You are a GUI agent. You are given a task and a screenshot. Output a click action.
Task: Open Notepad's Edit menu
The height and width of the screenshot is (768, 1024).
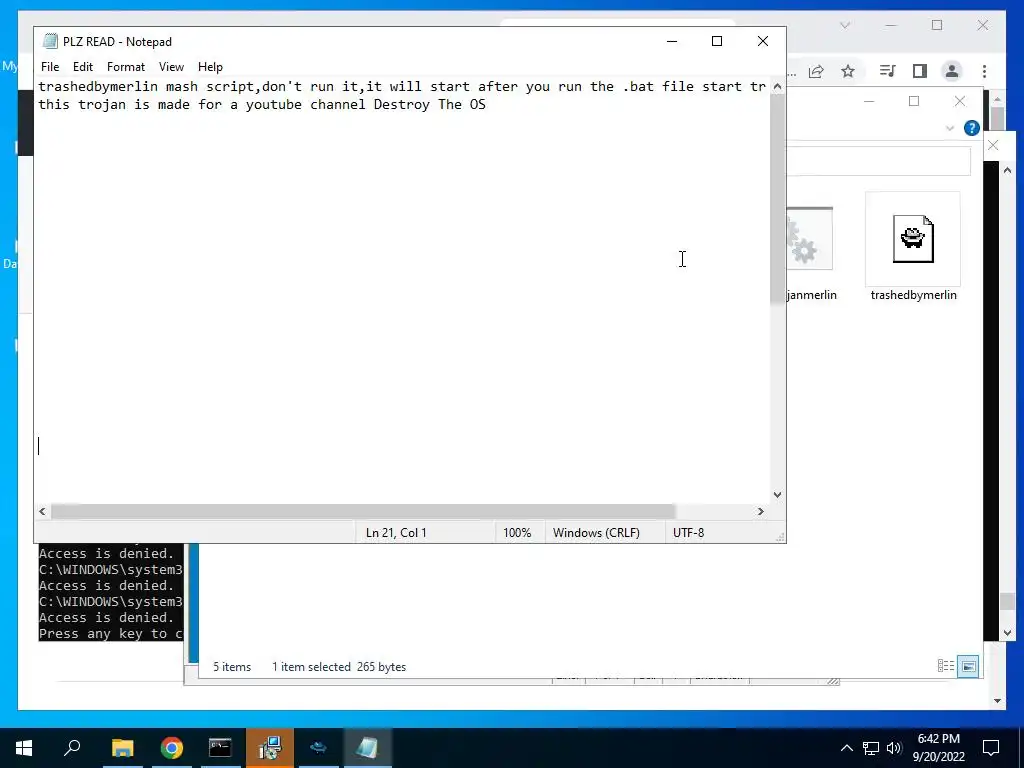82,67
